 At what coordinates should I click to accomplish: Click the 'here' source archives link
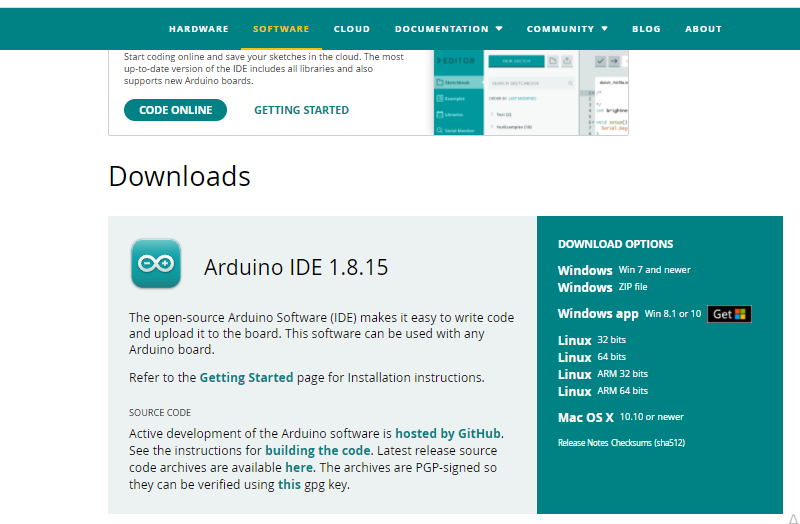(x=299, y=467)
